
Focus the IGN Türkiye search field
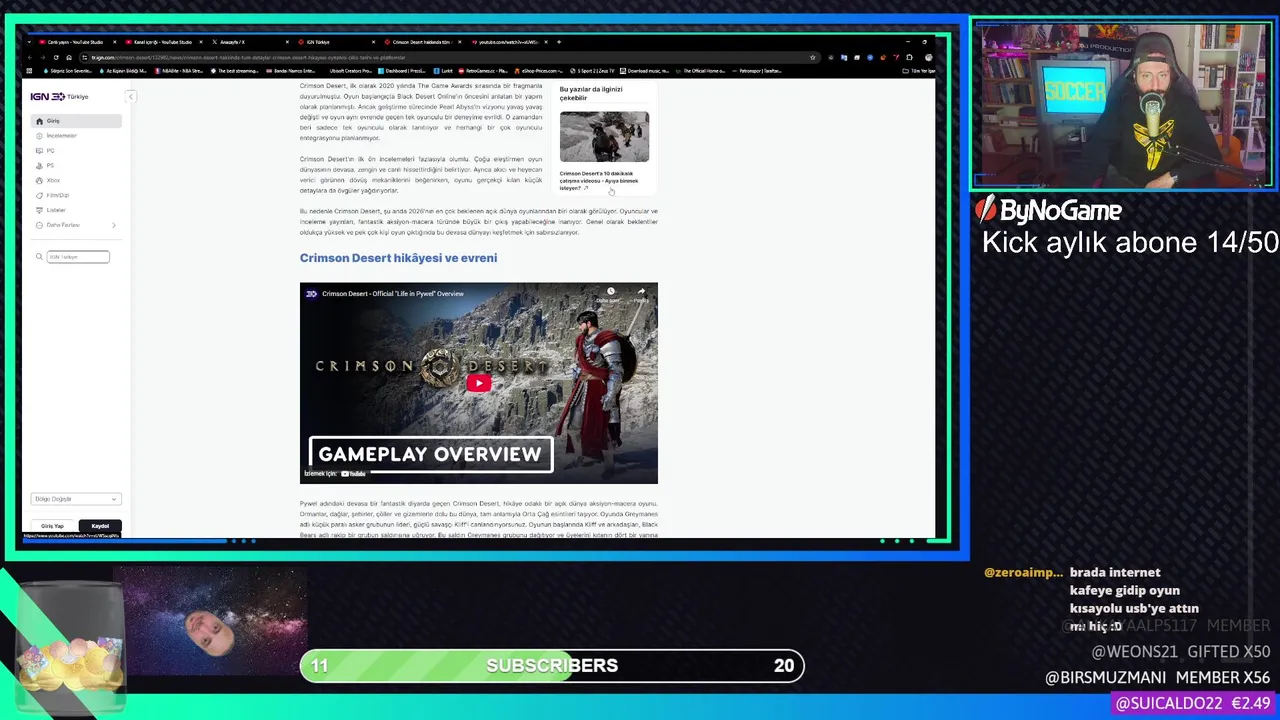click(78, 257)
